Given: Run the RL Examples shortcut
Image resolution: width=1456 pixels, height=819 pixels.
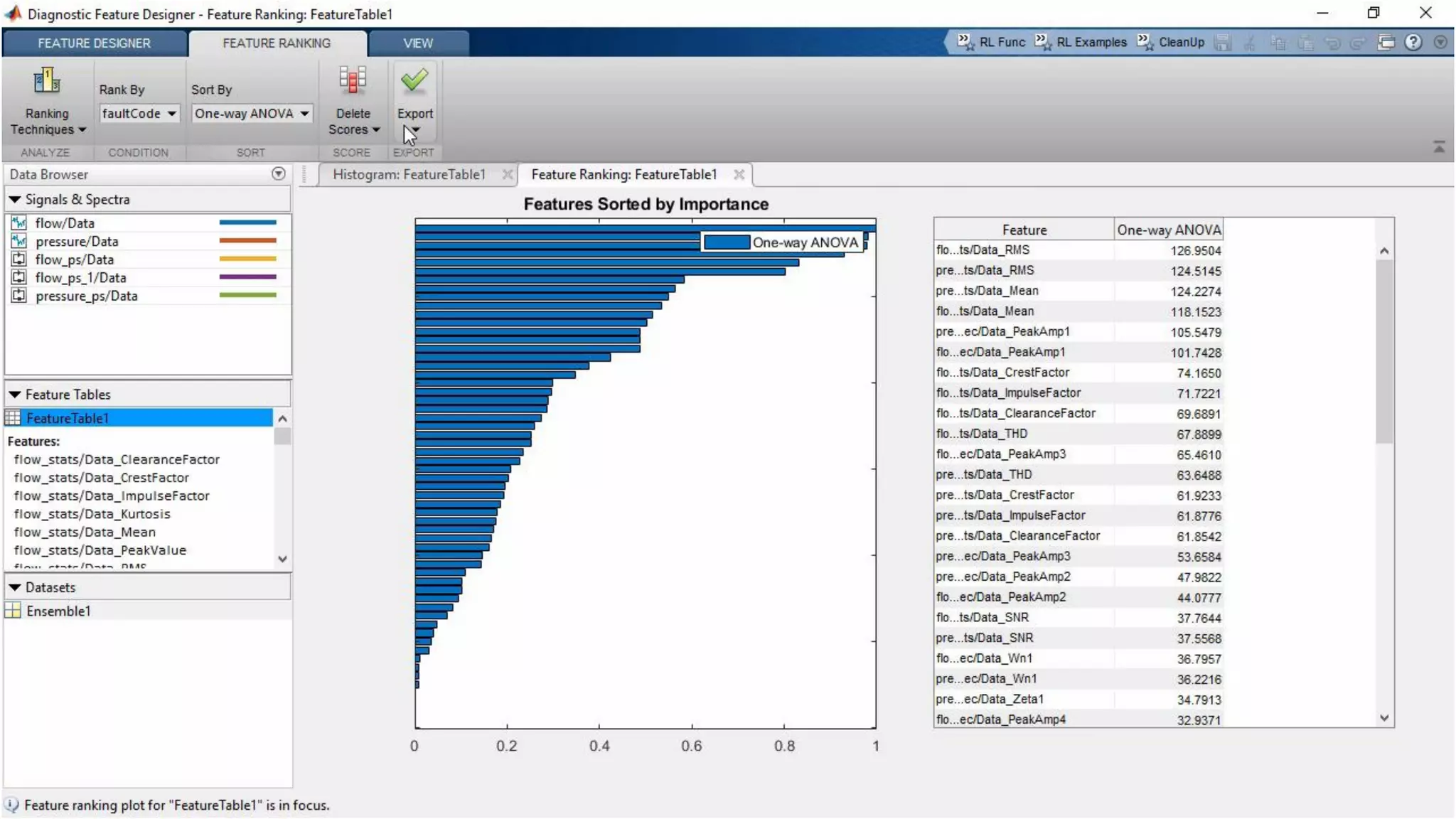Looking at the screenshot, I should tap(1082, 42).
